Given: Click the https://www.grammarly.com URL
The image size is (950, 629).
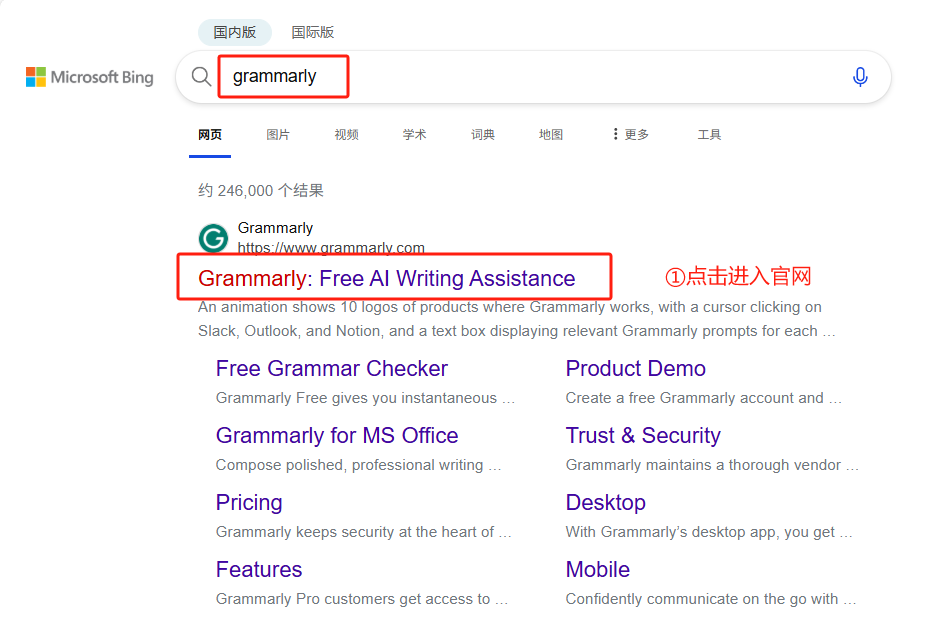Looking at the screenshot, I should (331, 248).
